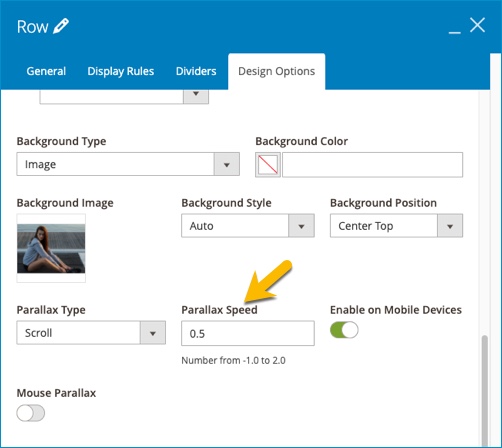Open the partially visible dropdown above Background Type
This screenshot has width=502, height=448.
(124, 97)
